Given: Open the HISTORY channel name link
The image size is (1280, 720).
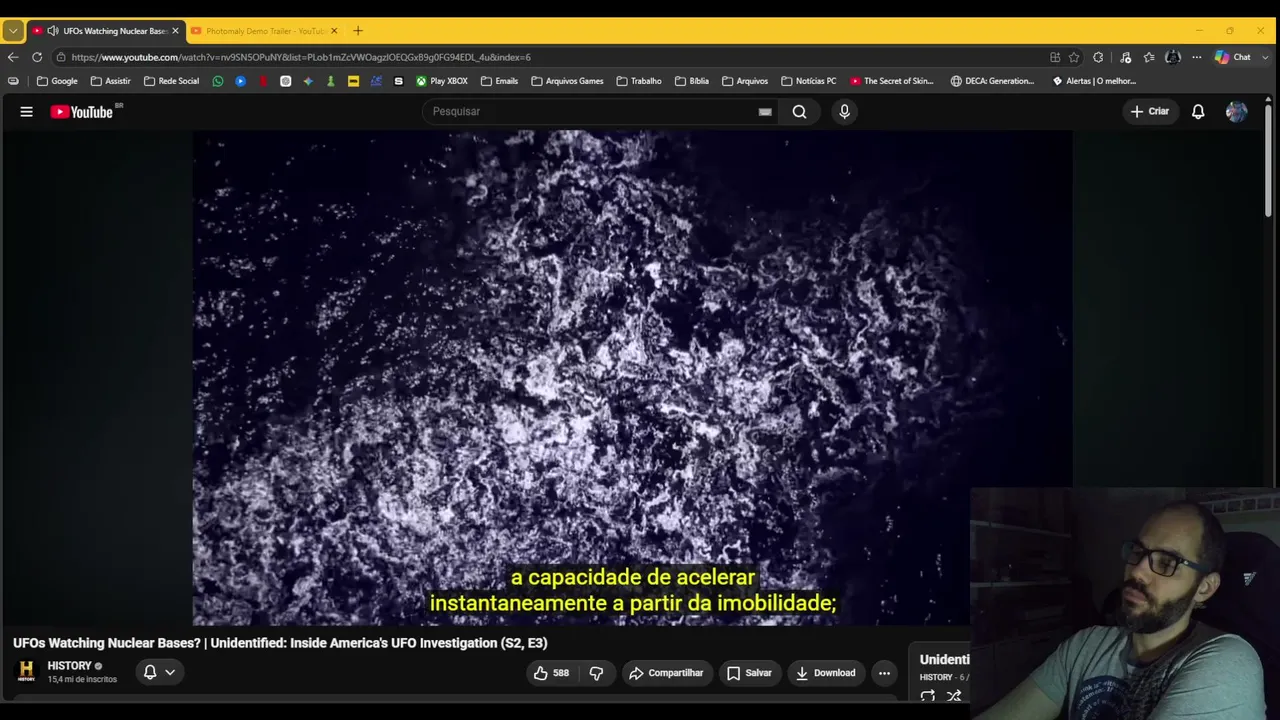Looking at the screenshot, I should [x=69, y=666].
